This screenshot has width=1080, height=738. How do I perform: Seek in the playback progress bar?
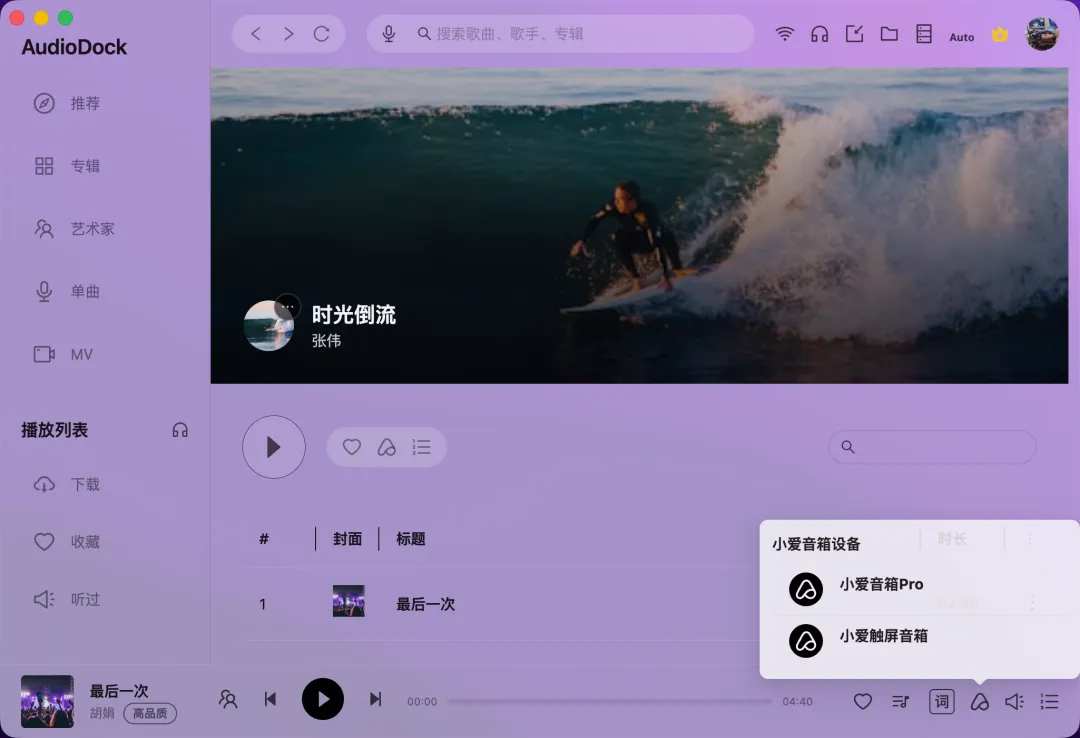[610, 701]
